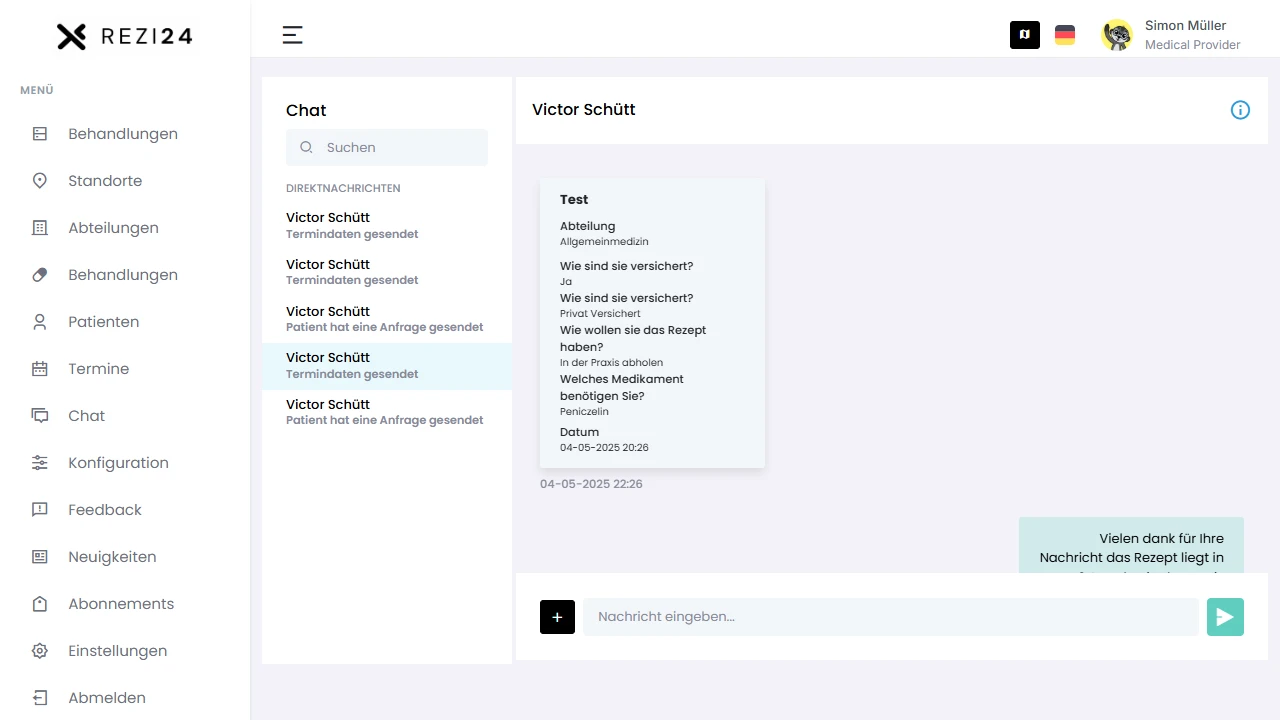Click the black map icon in header
The height and width of the screenshot is (720, 1280).
tap(1024, 35)
